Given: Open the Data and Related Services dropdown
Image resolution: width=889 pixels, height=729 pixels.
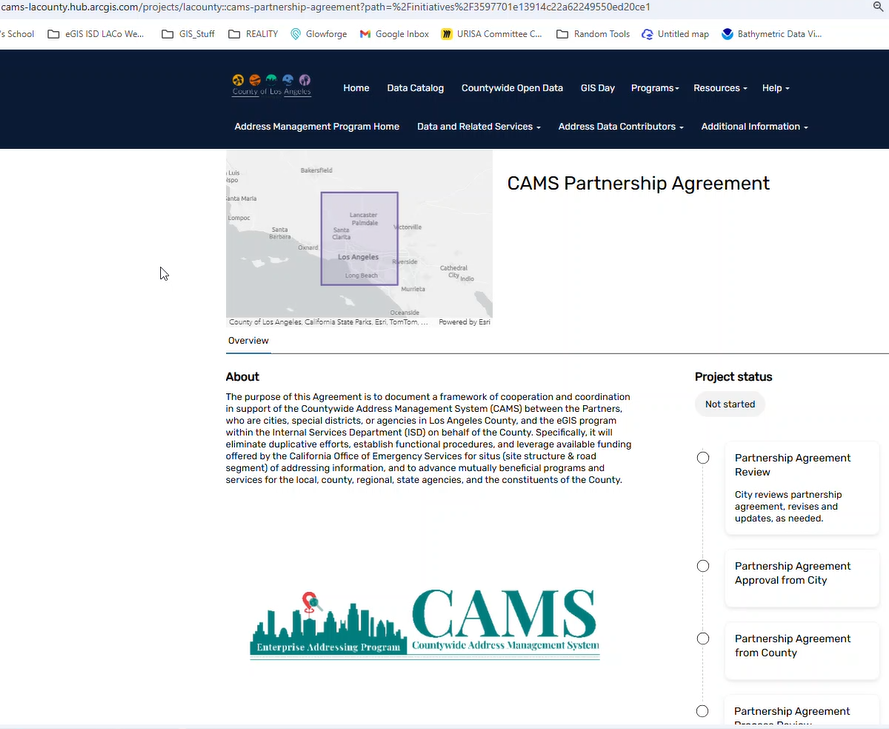Looking at the screenshot, I should coord(478,127).
